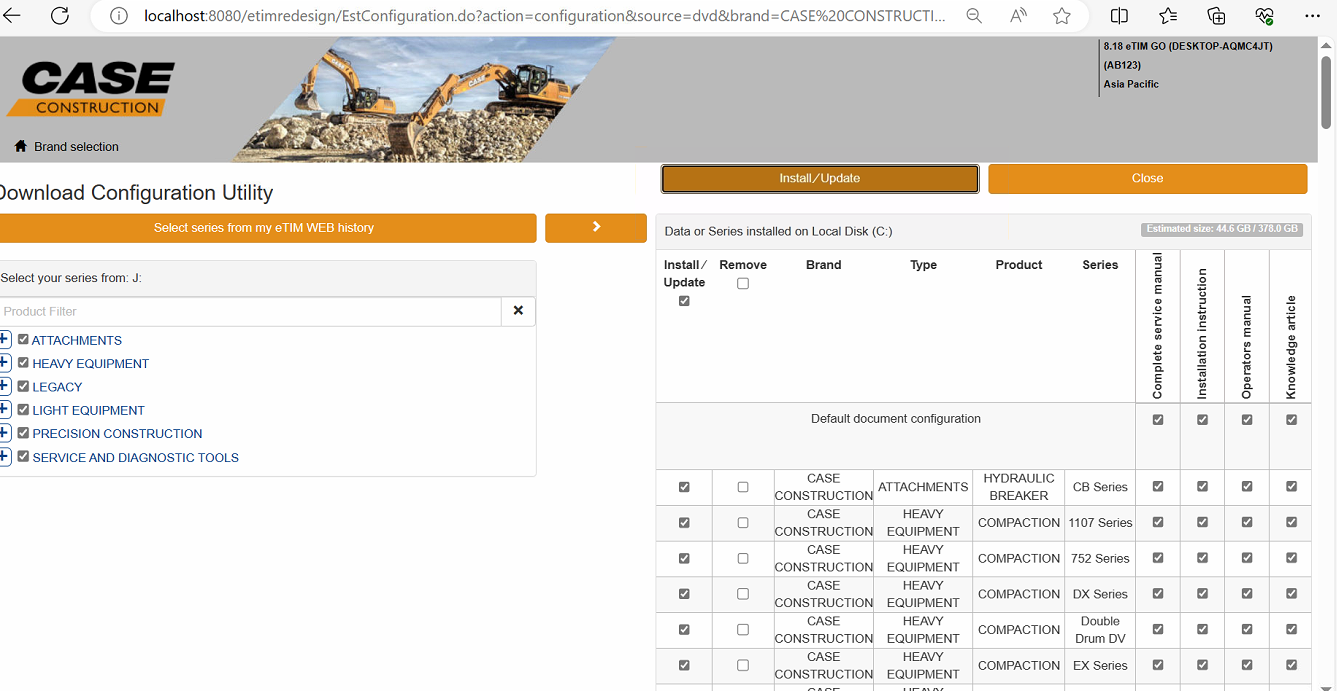The image size is (1337, 691).
Task: Click the 1107 Series cell
Action: 1100,523
